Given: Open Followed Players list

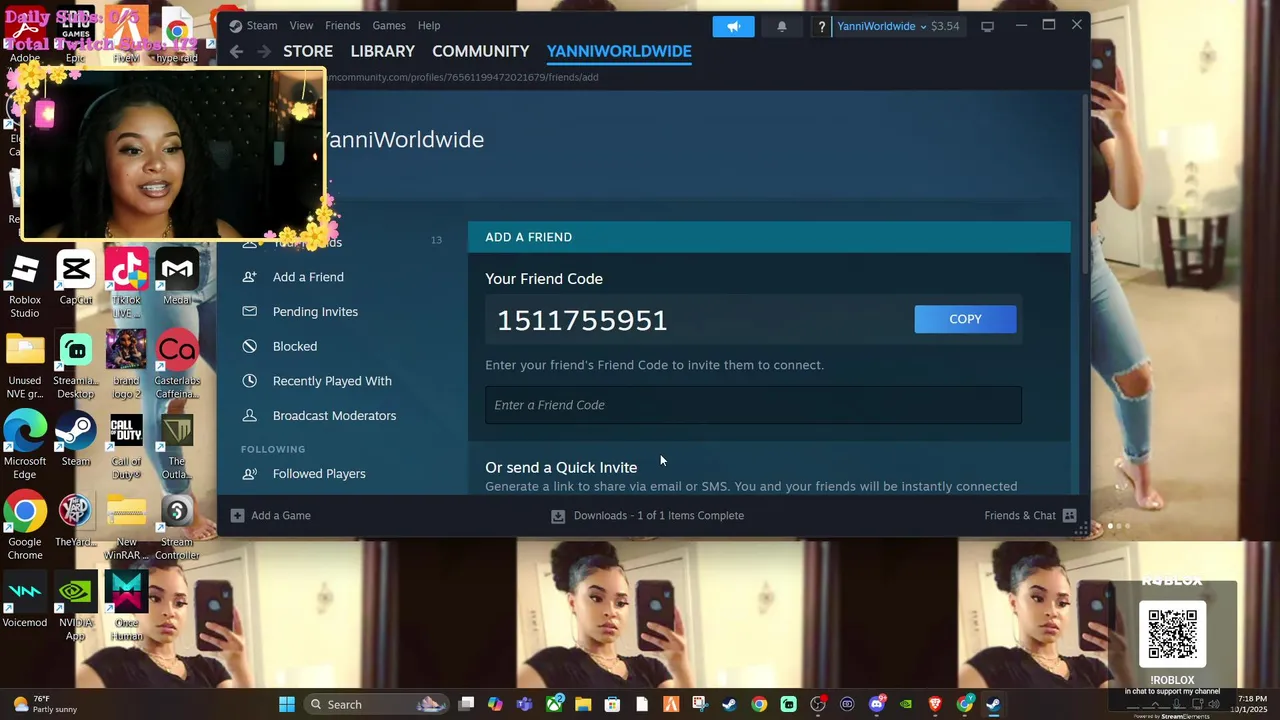Looking at the screenshot, I should (x=319, y=474).
